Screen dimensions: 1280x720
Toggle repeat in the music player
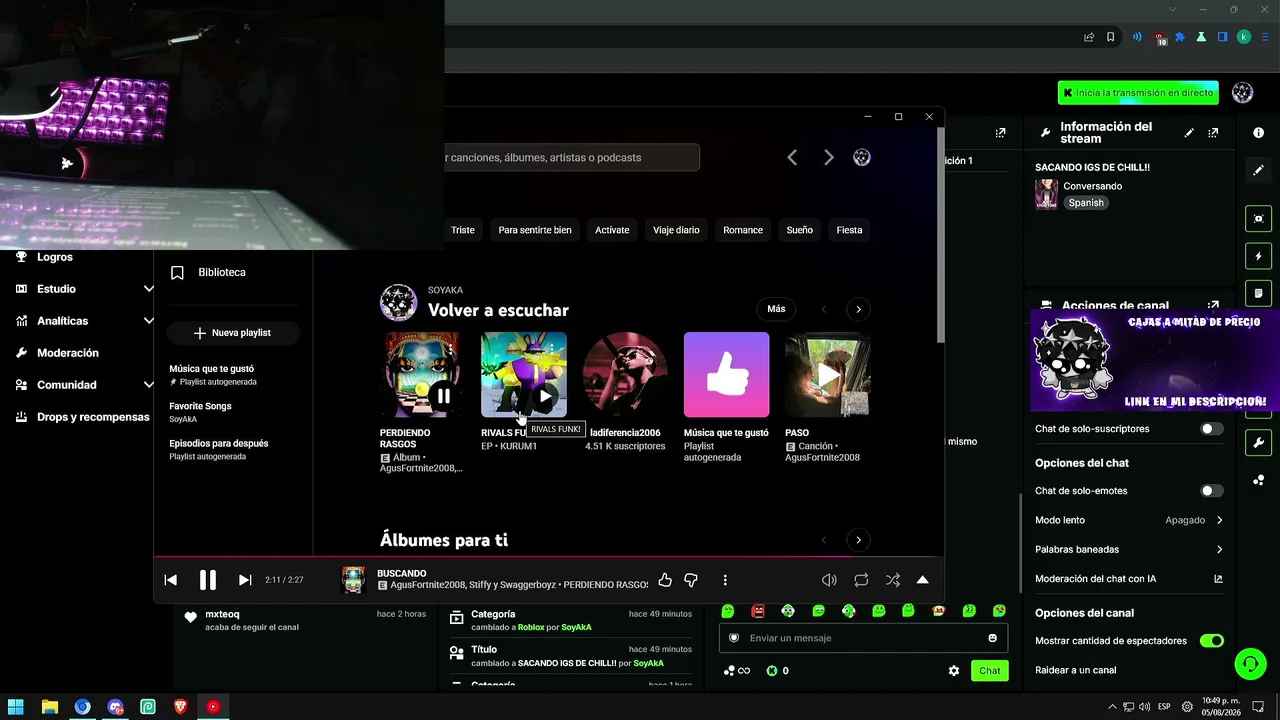(x=861, y=580)
